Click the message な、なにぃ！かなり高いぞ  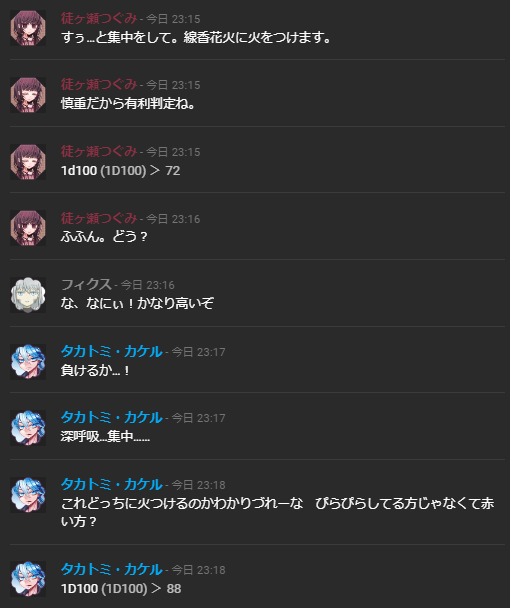tap(137, 303)
